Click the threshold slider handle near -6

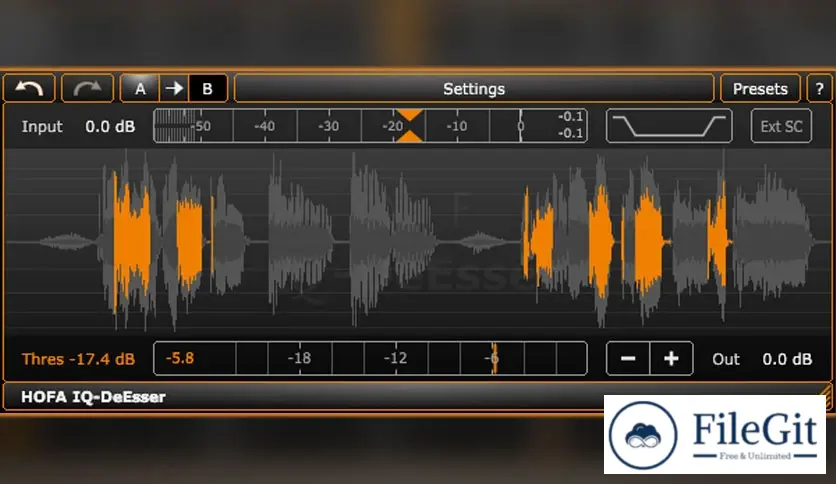[495, 359]
